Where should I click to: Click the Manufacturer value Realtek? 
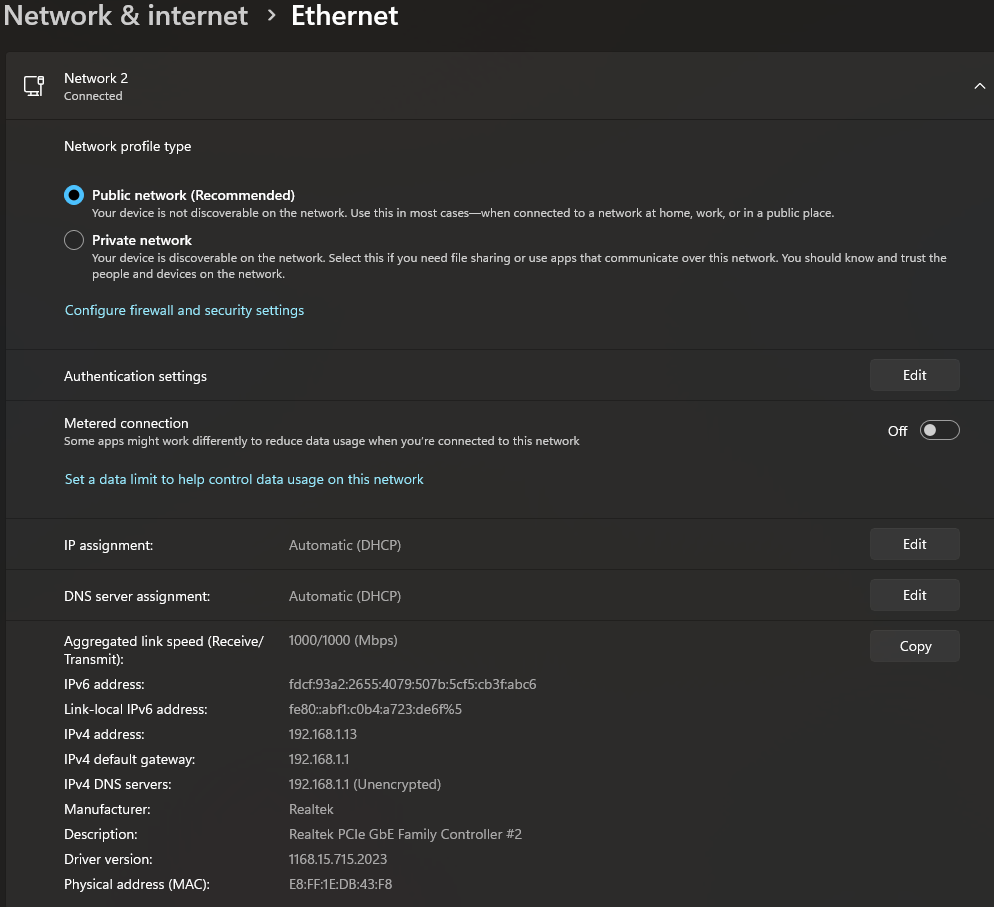[311, 809]
